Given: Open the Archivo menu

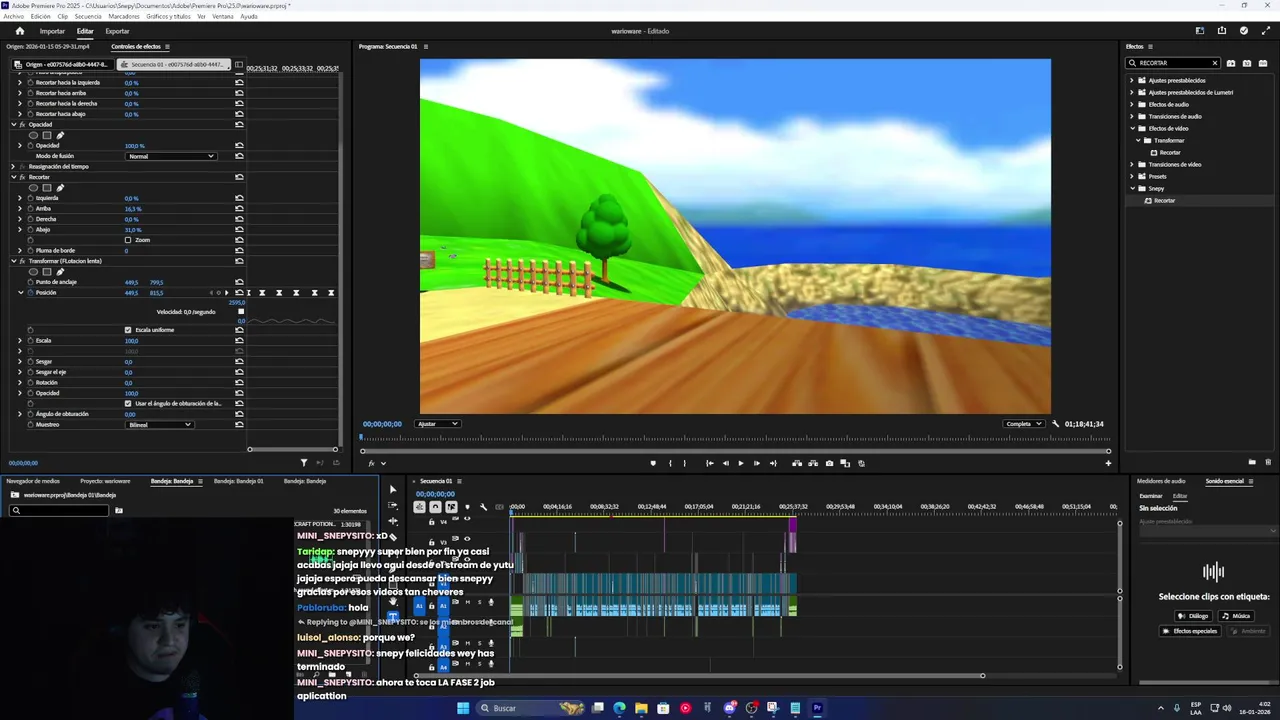Looking at the screenshot, I should 13,17.
